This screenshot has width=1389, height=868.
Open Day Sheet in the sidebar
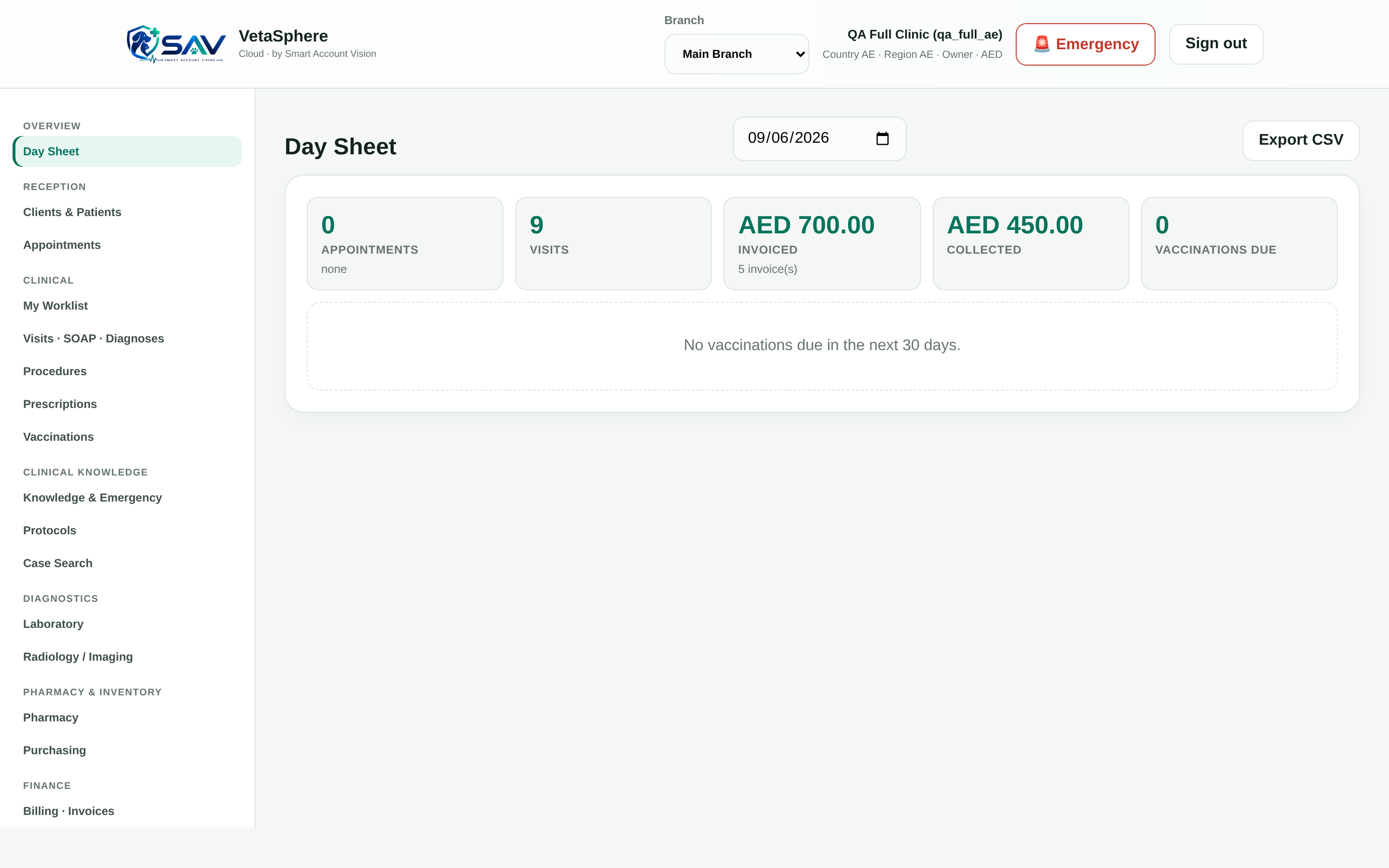click(x=127, y=151)
